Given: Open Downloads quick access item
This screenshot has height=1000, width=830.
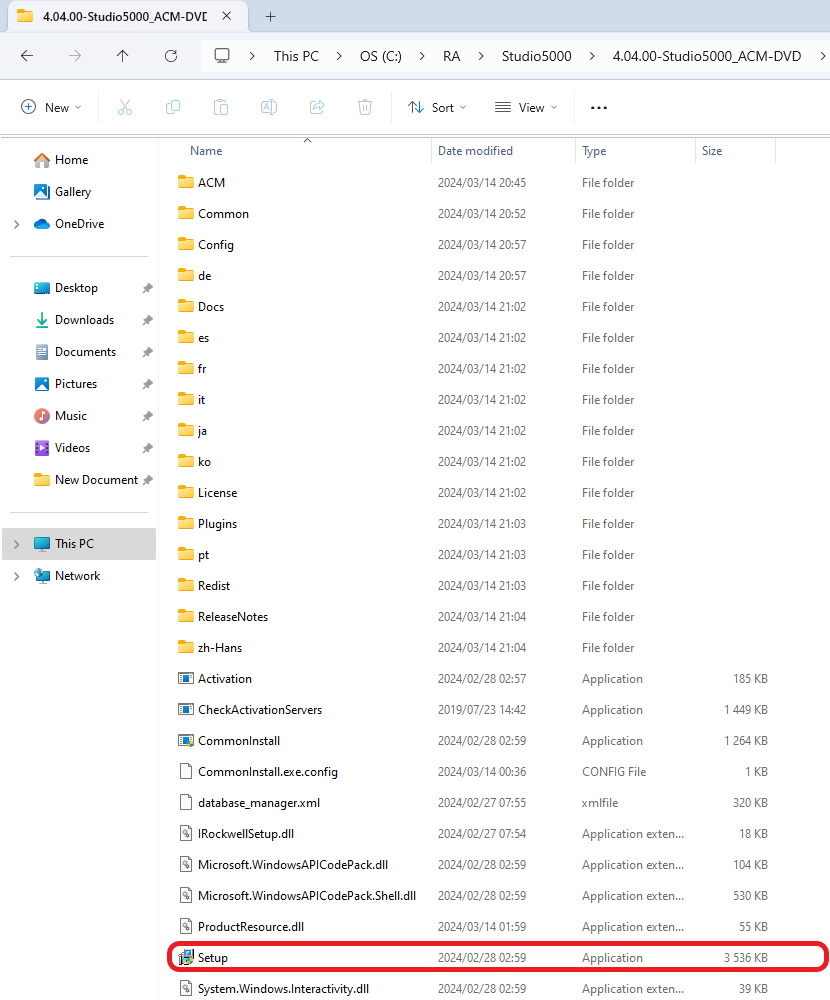Looking at the screenshot, I should tap(84, 320).
